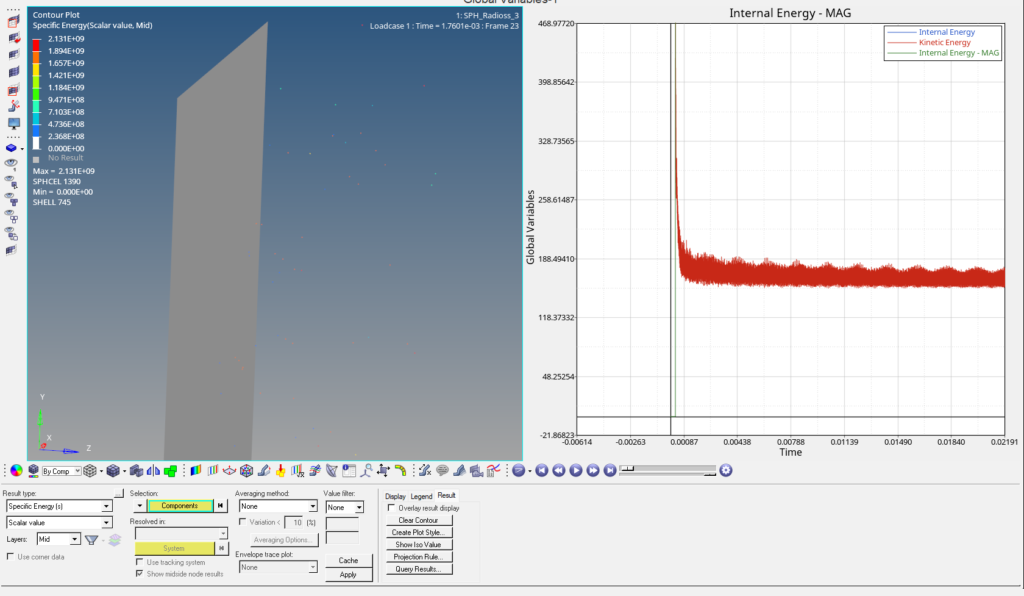Select the wireframe cube display mode
Screen dimensions: 1024x596
[x=90, y=471]
